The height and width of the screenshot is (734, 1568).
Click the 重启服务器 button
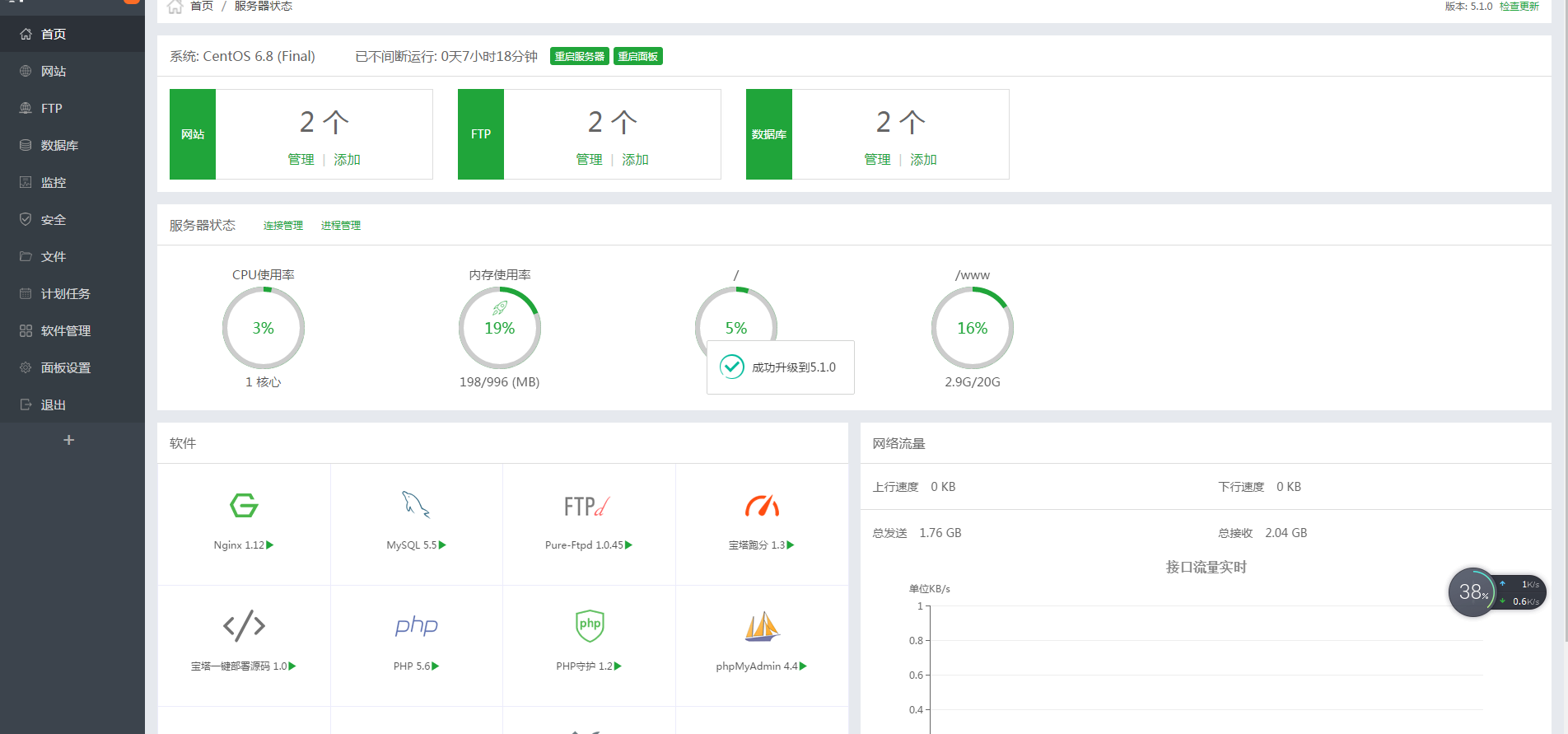coord(580,56)
